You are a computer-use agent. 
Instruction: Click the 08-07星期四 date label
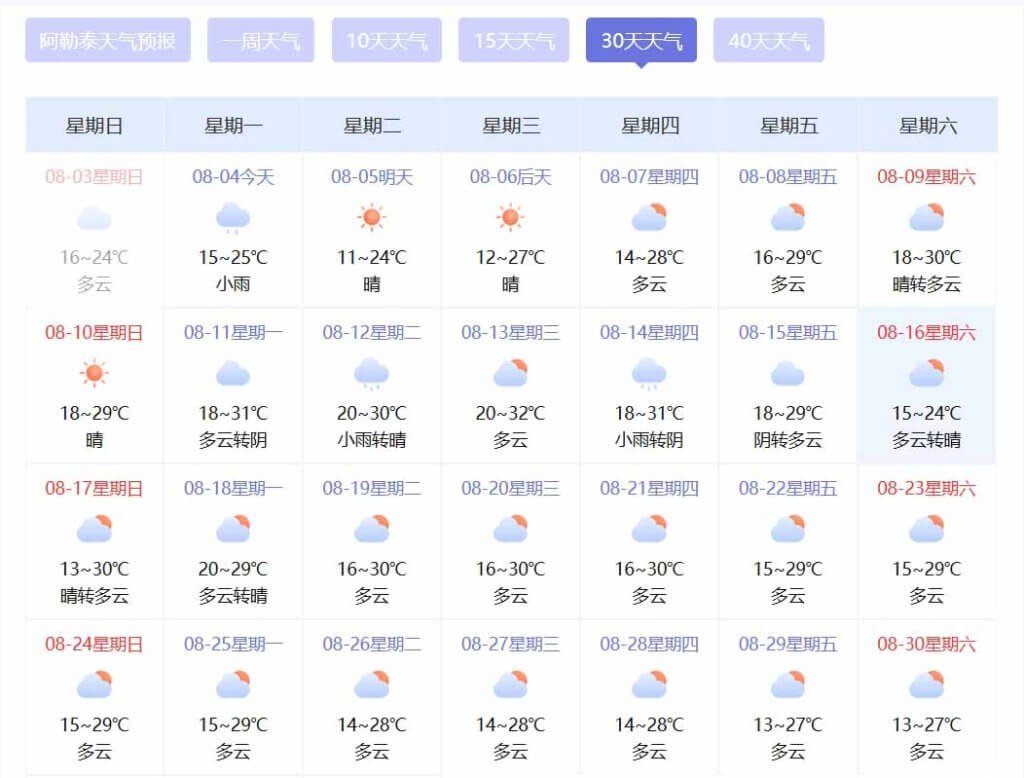click(649, 177)
